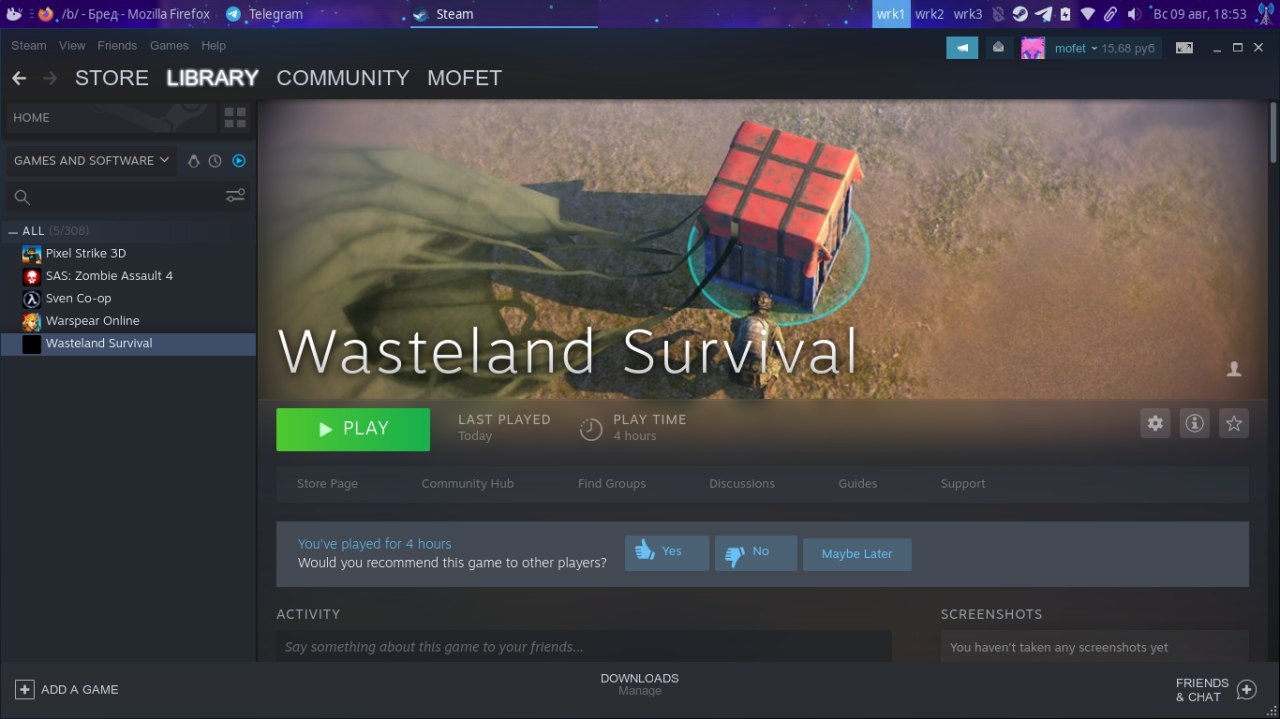Click the vertical page scrollbar
The image size is (1280, 719).
(1273, 130)
